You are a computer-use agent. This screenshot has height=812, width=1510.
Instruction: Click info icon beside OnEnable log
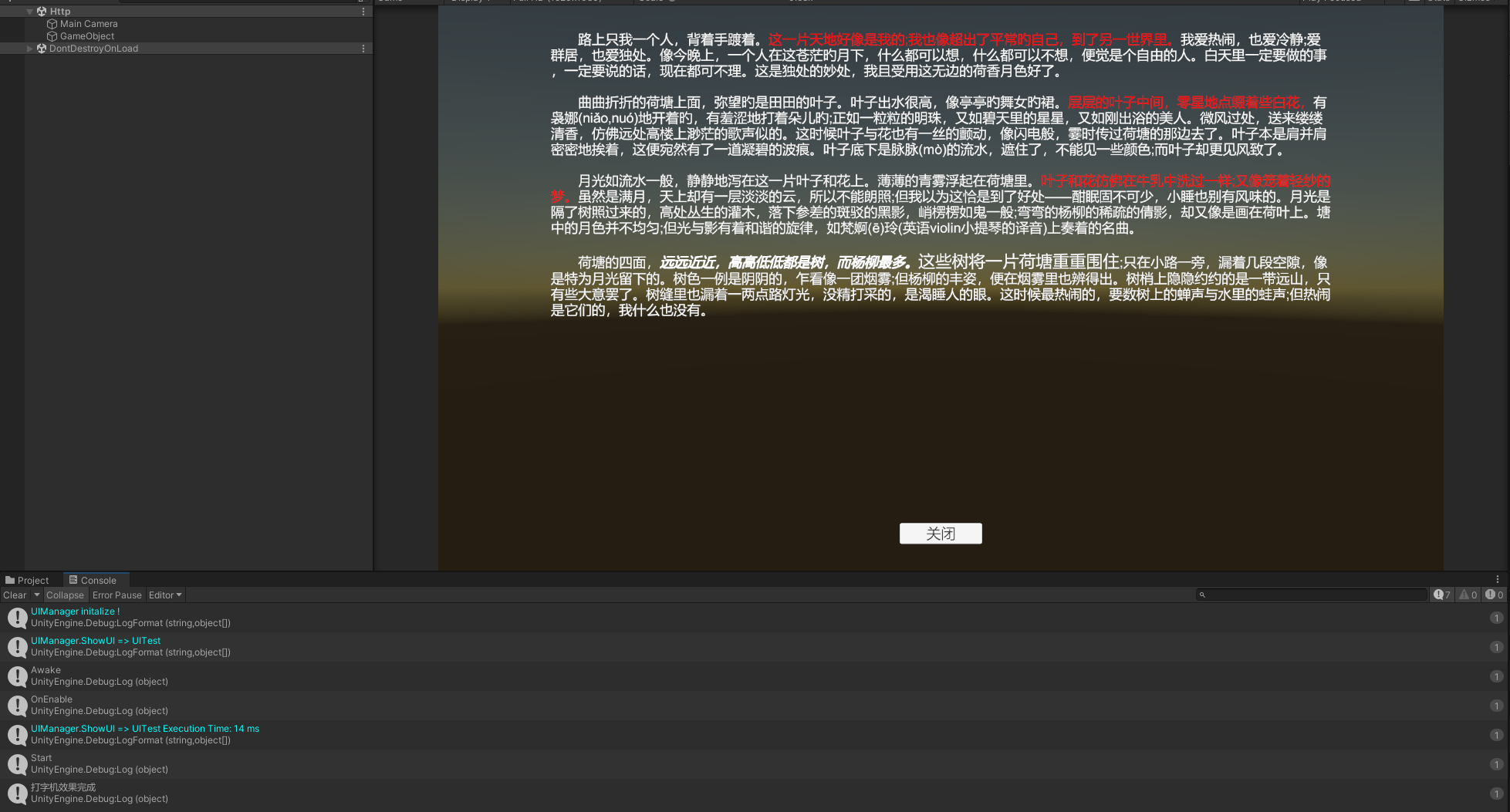tap(17, 706)
